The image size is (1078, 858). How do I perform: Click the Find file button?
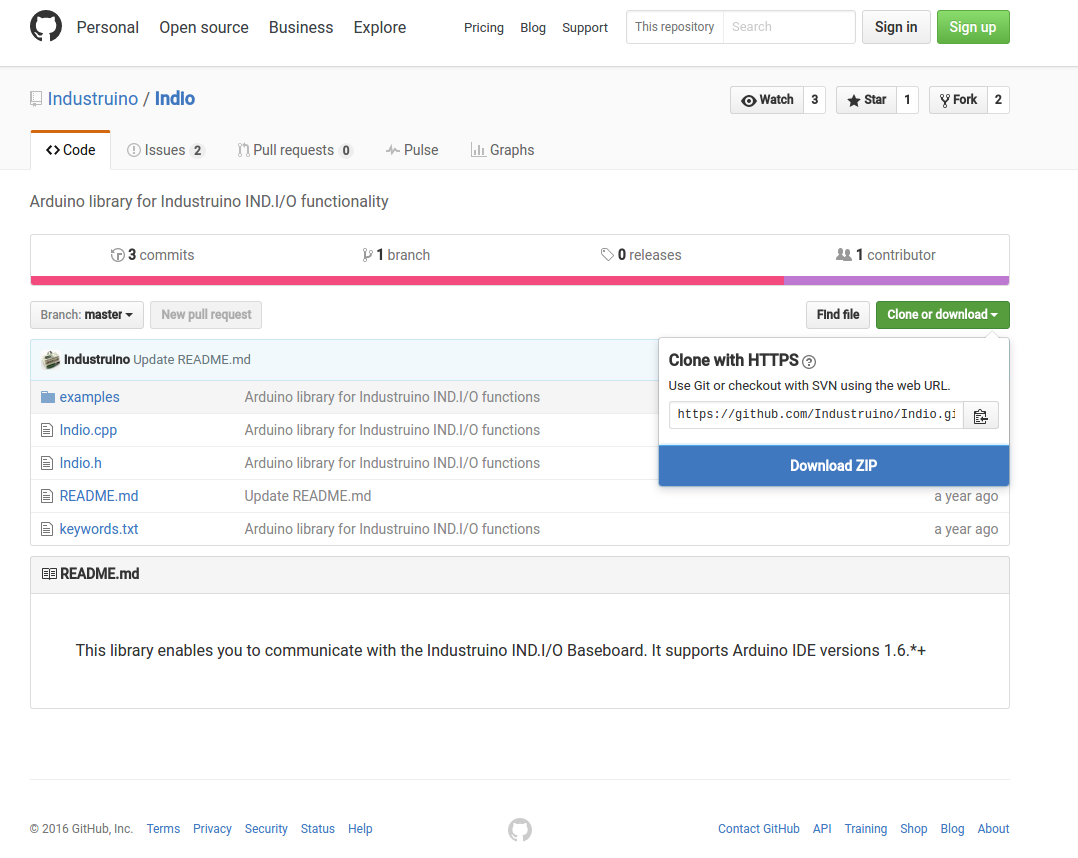837,315
